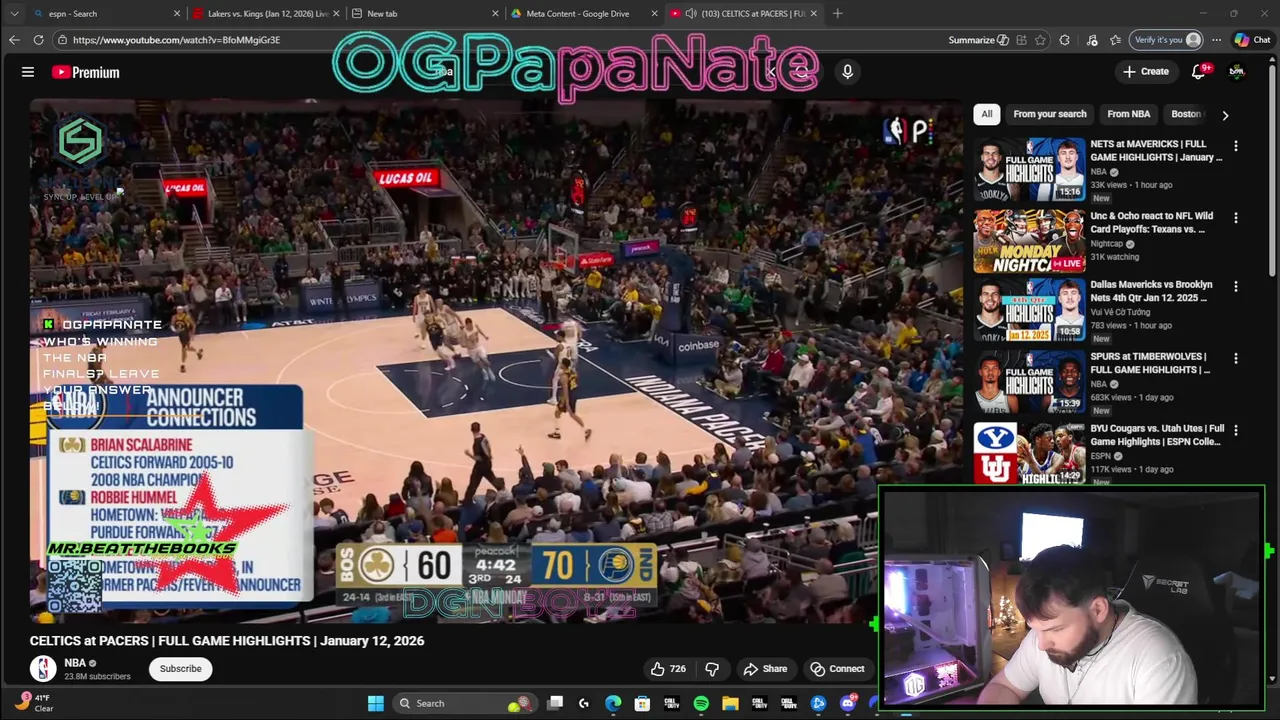Play Nets at Mavericks highlights thumbnail
The image size is (1280, 720).
click(x=1029, y=169)
